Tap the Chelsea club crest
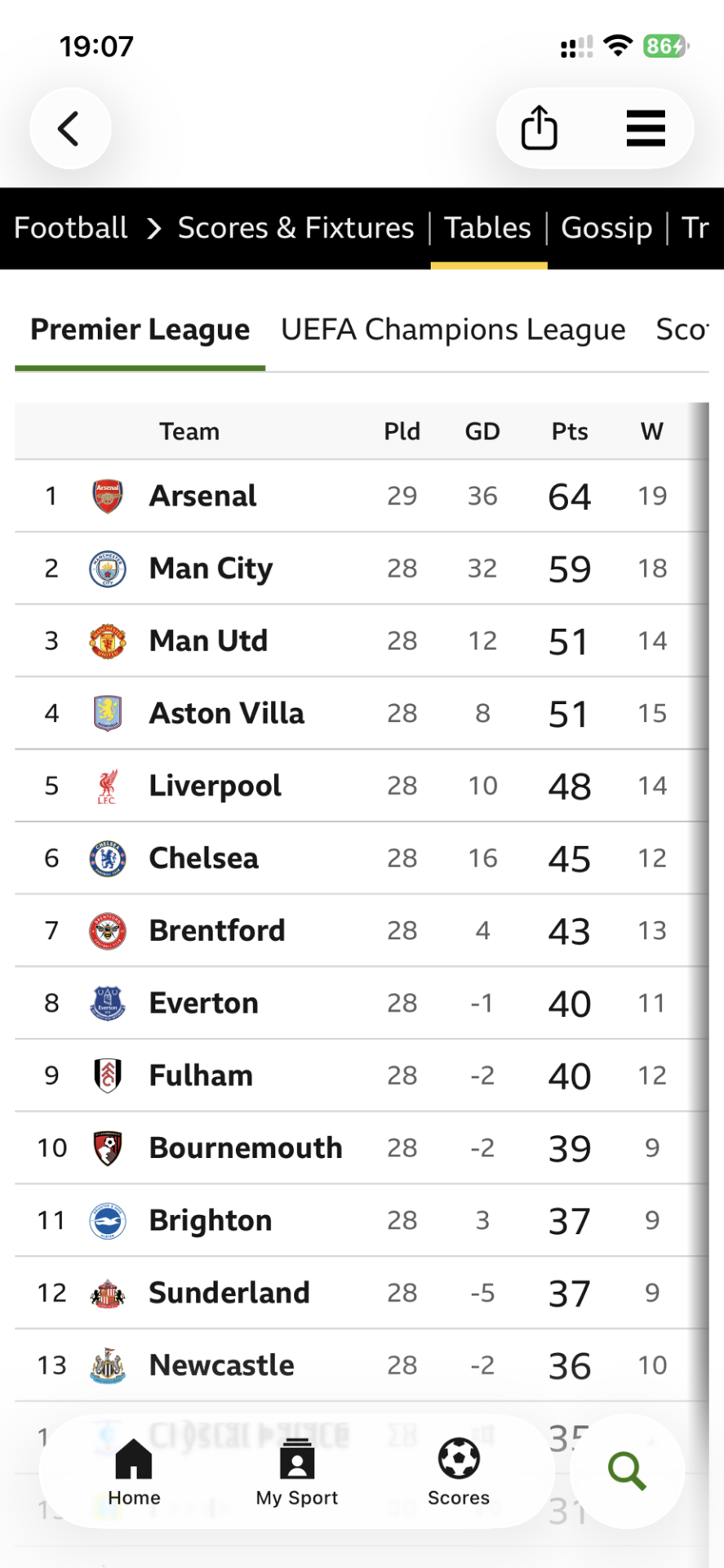 pyautogui.click(x=108, y=858)
